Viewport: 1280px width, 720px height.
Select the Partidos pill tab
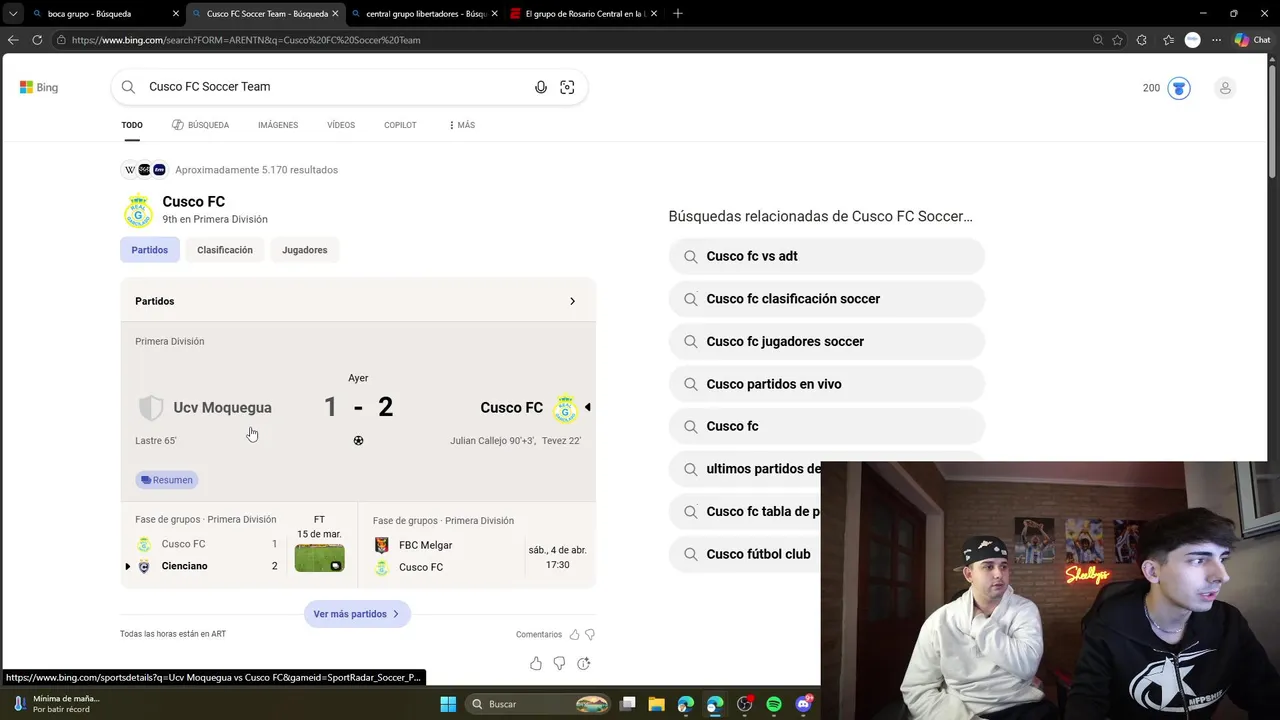pyautogui.click(x=150, y=250)
